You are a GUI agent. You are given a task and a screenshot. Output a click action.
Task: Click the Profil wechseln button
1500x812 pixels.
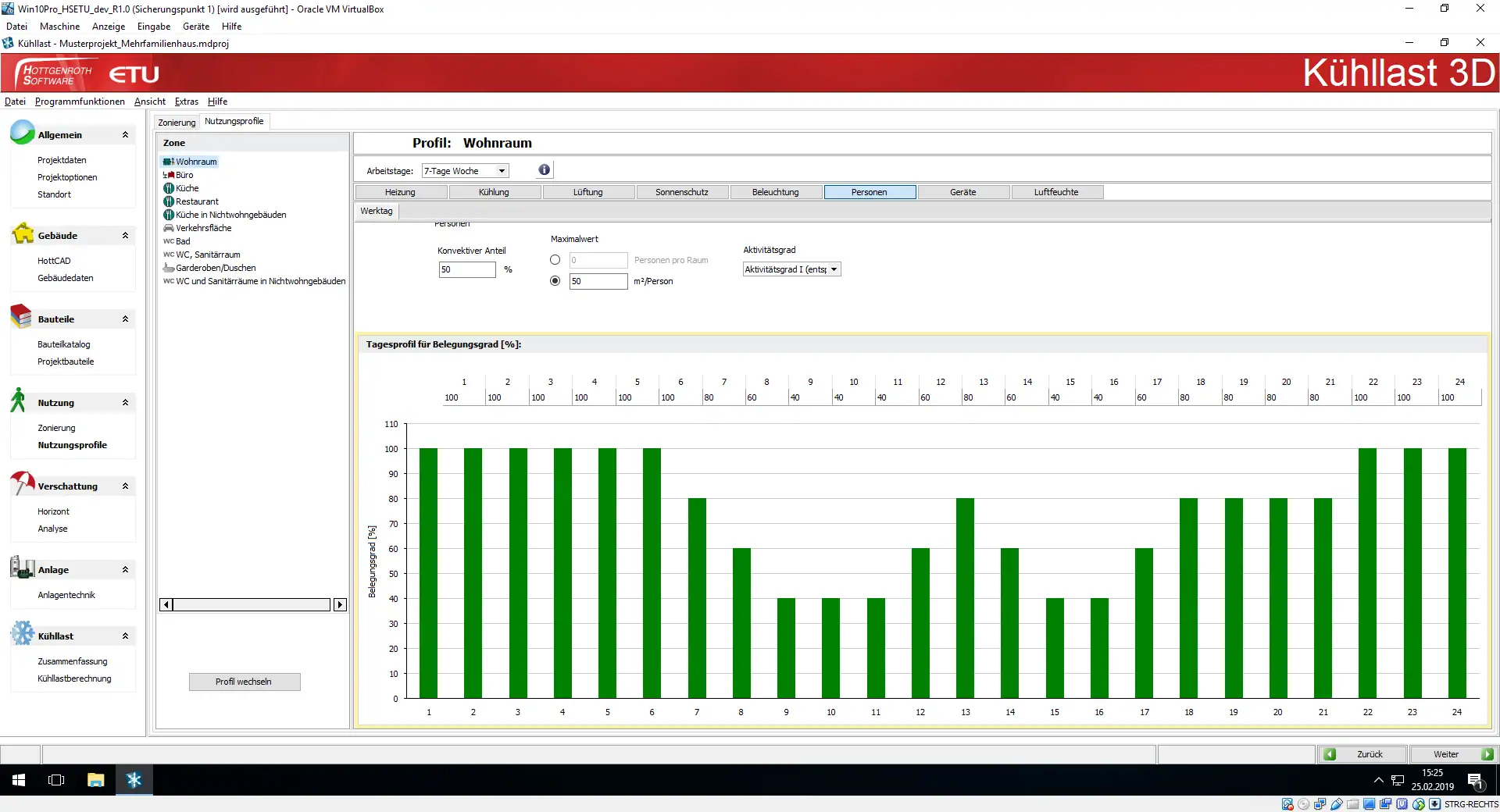244,682
